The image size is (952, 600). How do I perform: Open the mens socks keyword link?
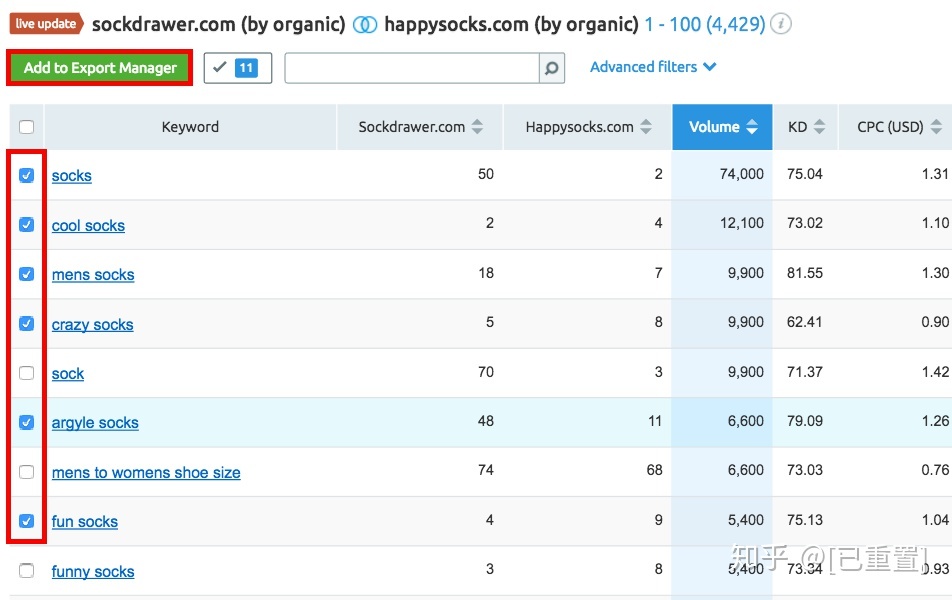pos(93,274)
